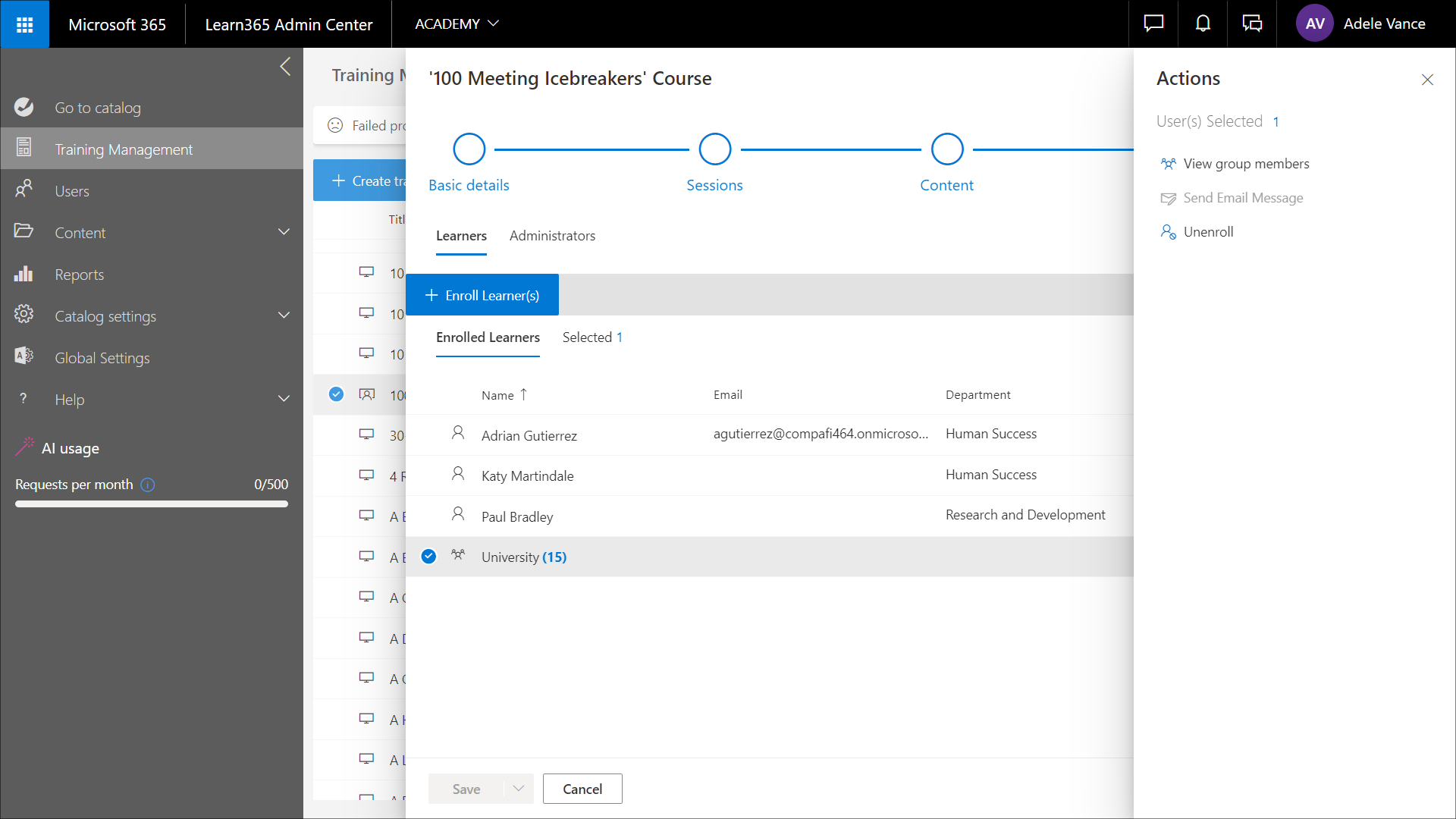The width and height of the screenshot is (1456, 819).
Task: Click the chat feedback icon in header
Action: pyautogui.click(x=1153, y=24)
